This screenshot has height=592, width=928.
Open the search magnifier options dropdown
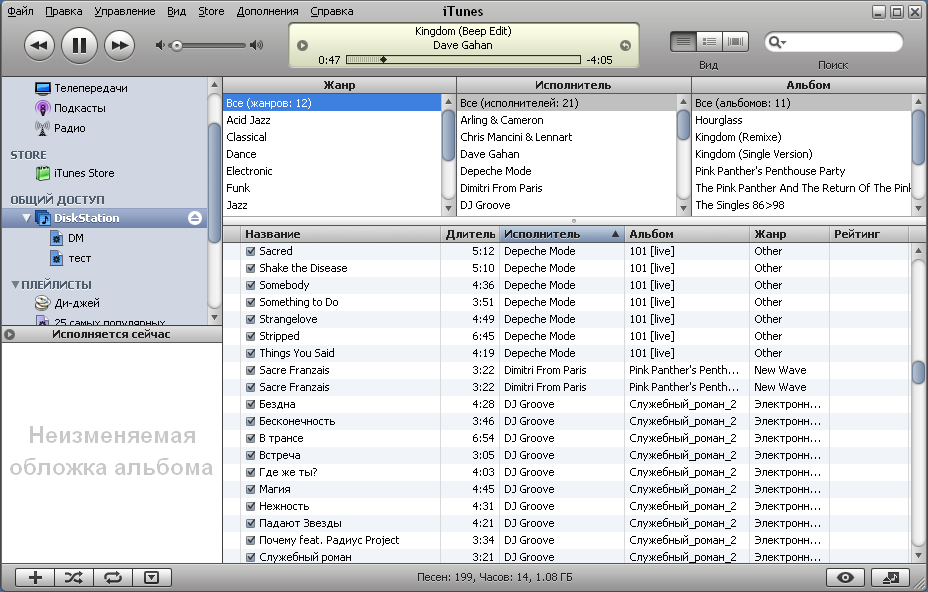pos(776,42)
